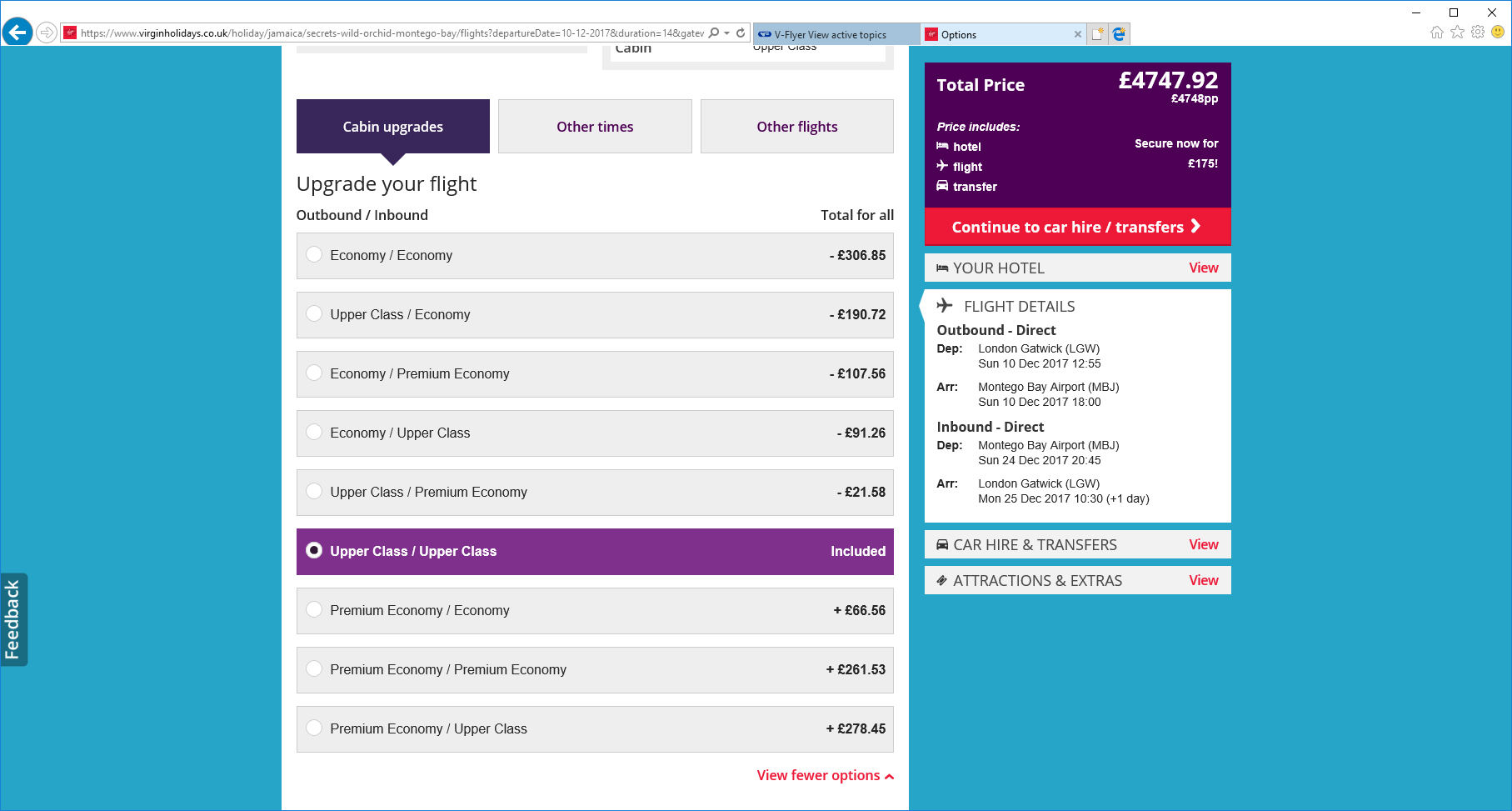1512x811 pixels.
Task: Click the + £261.53 price text
Action: [856, 670]
